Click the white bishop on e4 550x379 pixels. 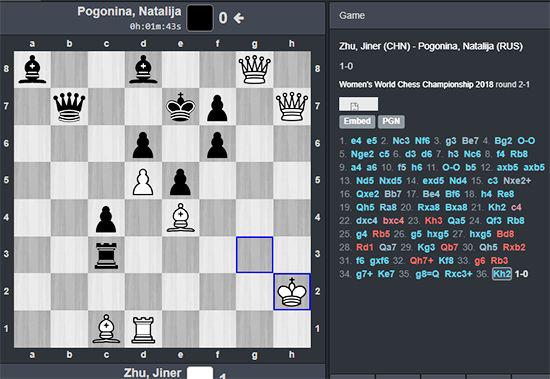tap(180, 218)
